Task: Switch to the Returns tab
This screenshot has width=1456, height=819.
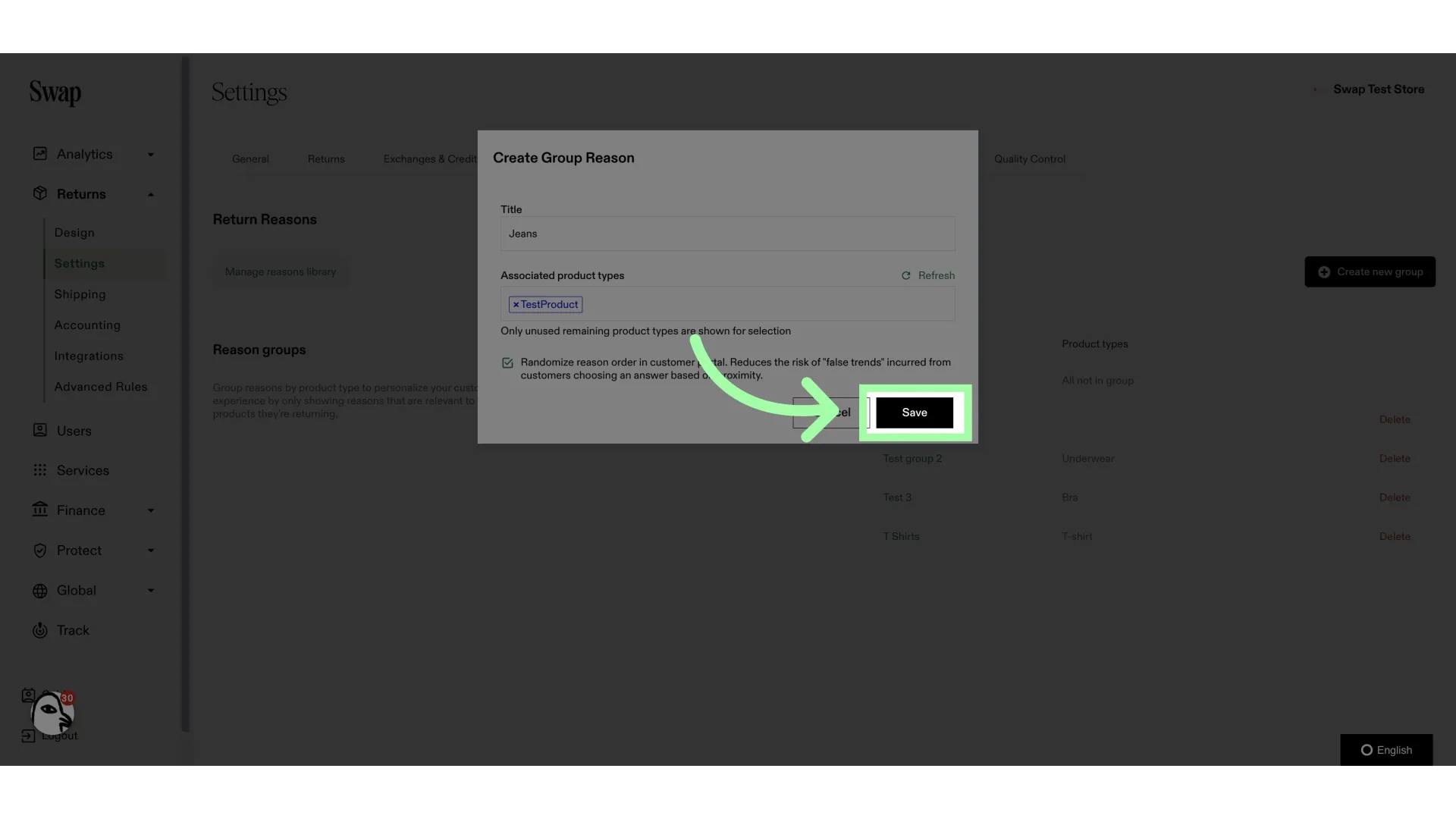Action: click(x=326, y=159)
